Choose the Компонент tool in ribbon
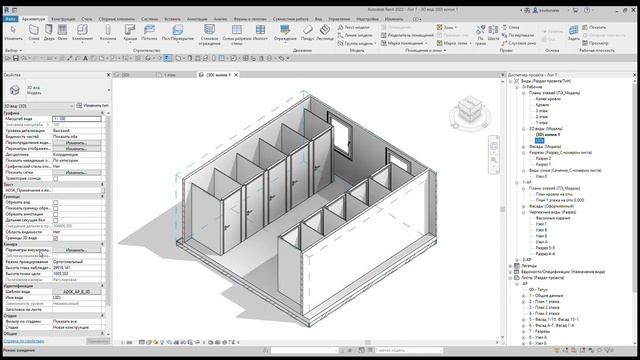This screenshot has width=640, height=360. (82, 32)
